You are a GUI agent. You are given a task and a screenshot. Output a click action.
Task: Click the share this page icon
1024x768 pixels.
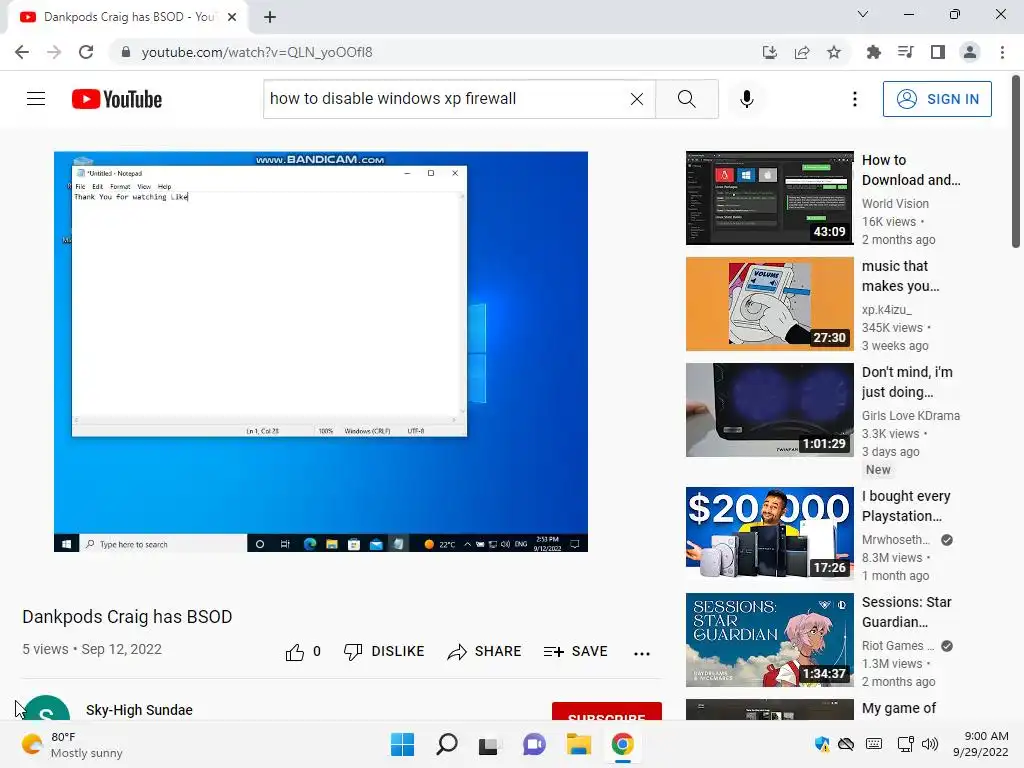pyautogui.click(x=802, y=52)
